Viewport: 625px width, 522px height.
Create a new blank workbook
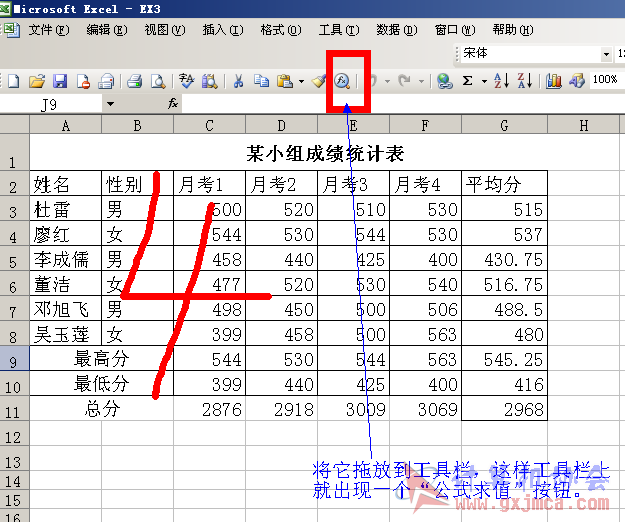13,81
